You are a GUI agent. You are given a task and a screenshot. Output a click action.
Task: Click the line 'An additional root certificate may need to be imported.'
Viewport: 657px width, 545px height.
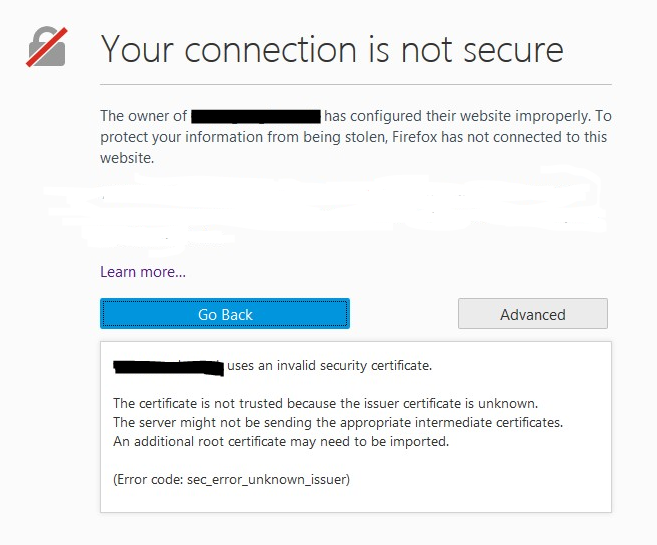[281, 441]
